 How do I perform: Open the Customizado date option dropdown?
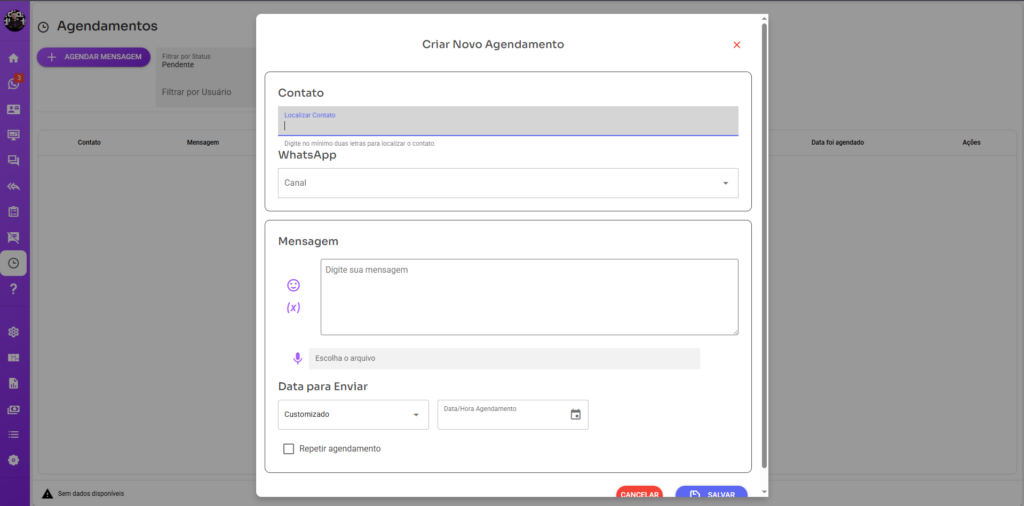pyautogui.click(x=352, y=414)
